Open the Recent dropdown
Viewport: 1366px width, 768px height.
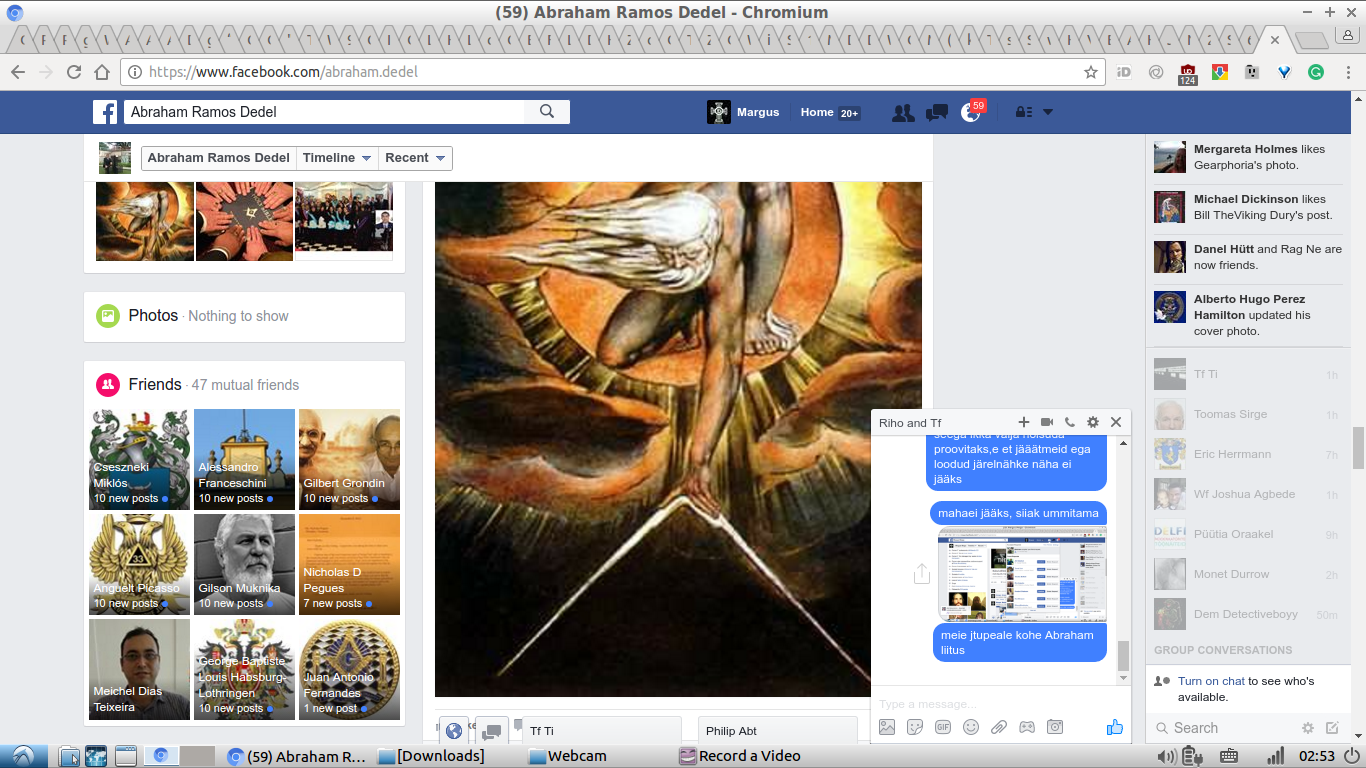(x=415, y=158)
